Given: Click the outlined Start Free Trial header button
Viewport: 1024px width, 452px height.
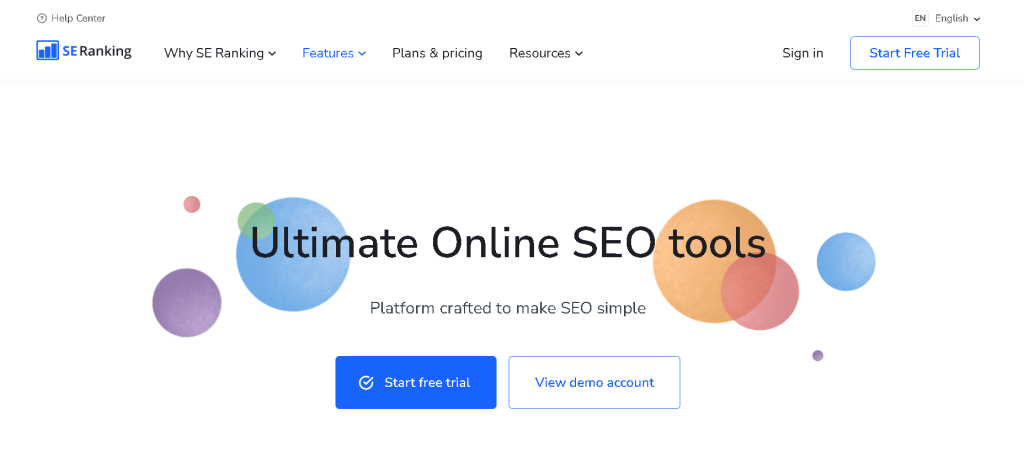Looking at the screenshot, I should [x=914, y=53].
